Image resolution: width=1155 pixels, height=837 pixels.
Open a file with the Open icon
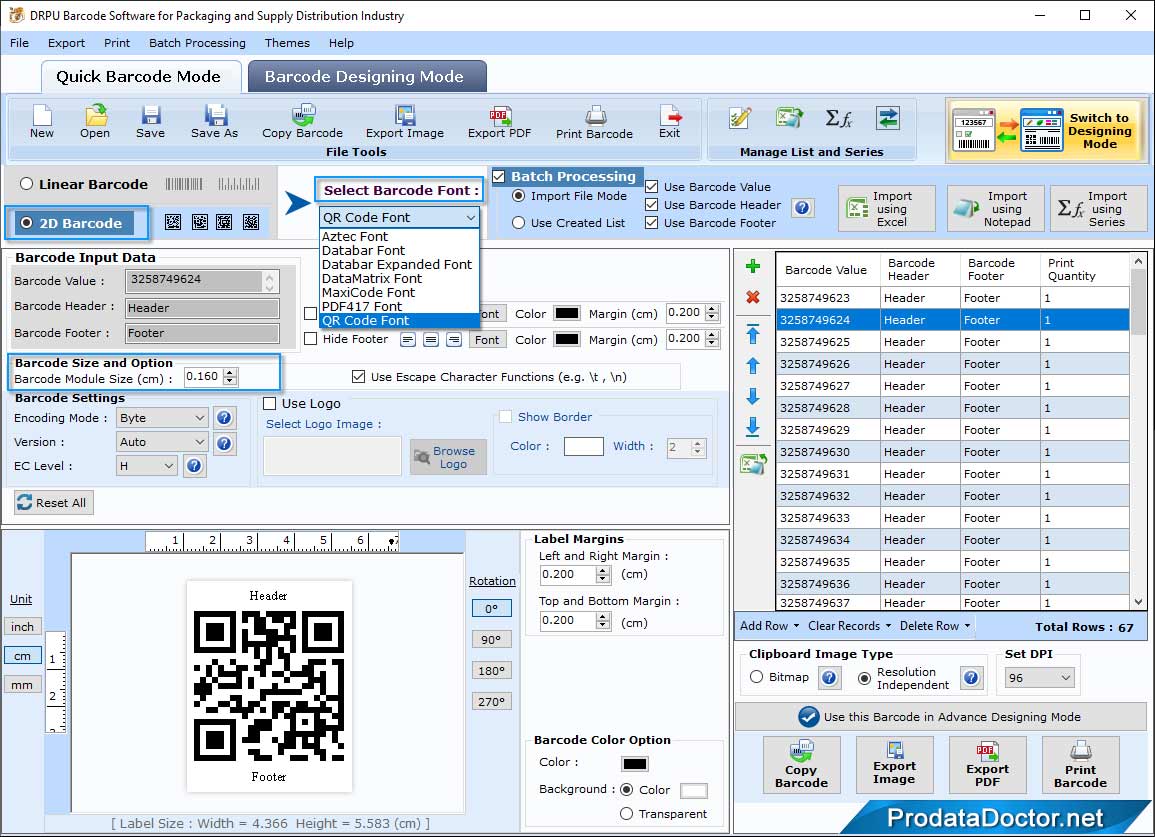click(x=95, y=122)
